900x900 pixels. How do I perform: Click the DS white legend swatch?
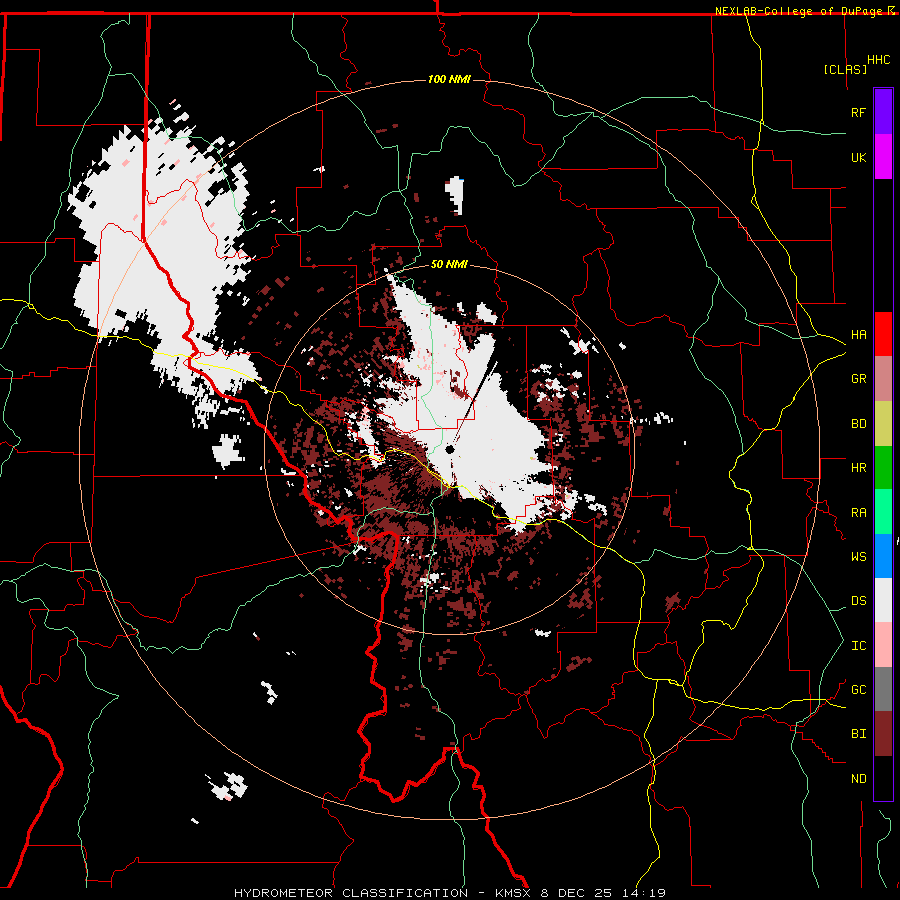pyautogui.click(x=883, y=600)
